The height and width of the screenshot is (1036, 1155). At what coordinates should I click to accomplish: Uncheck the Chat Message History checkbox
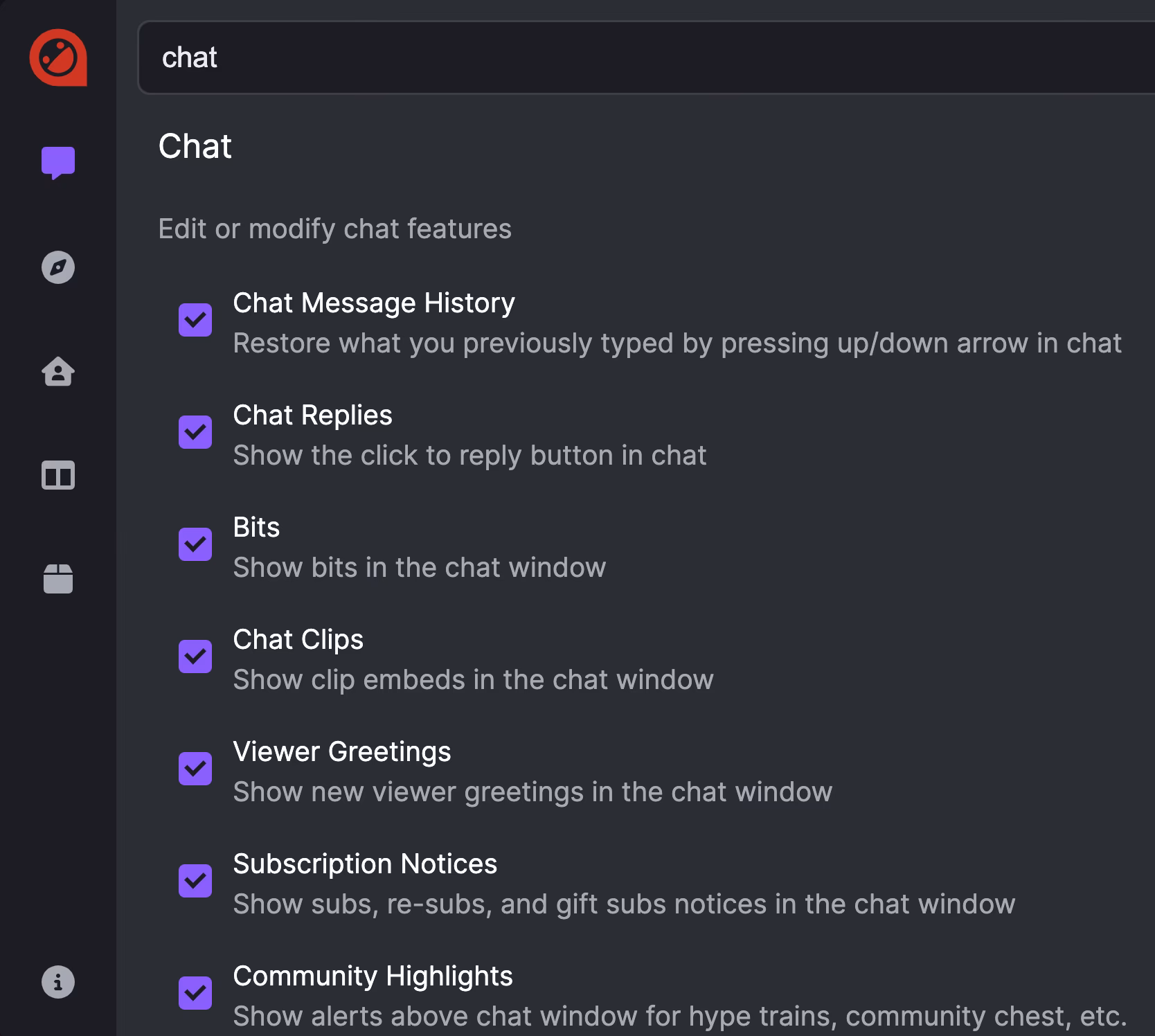tap(196, 319)
